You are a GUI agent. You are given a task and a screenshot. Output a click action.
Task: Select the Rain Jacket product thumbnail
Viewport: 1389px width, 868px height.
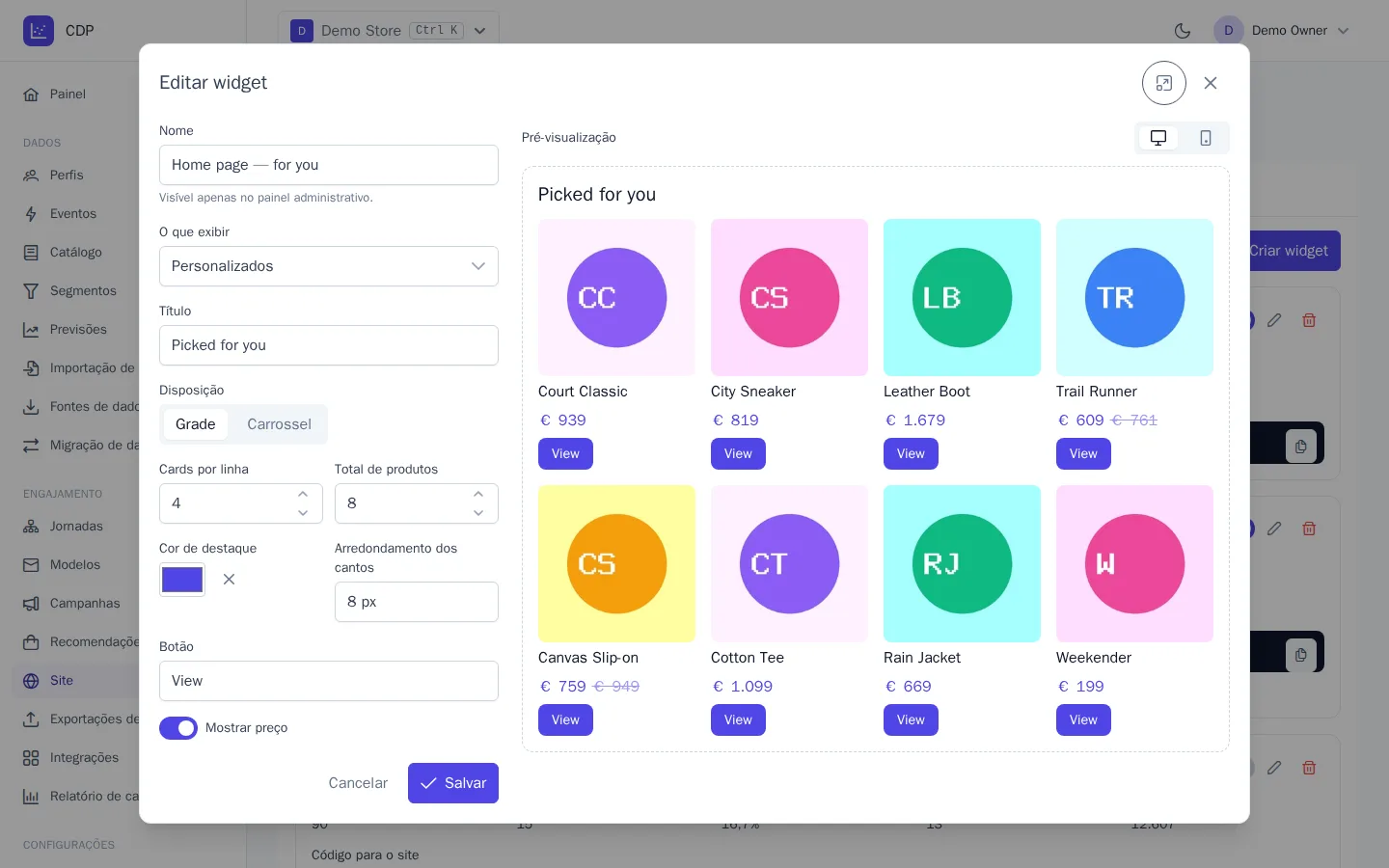pyautogui.click(x=962, y=563)
